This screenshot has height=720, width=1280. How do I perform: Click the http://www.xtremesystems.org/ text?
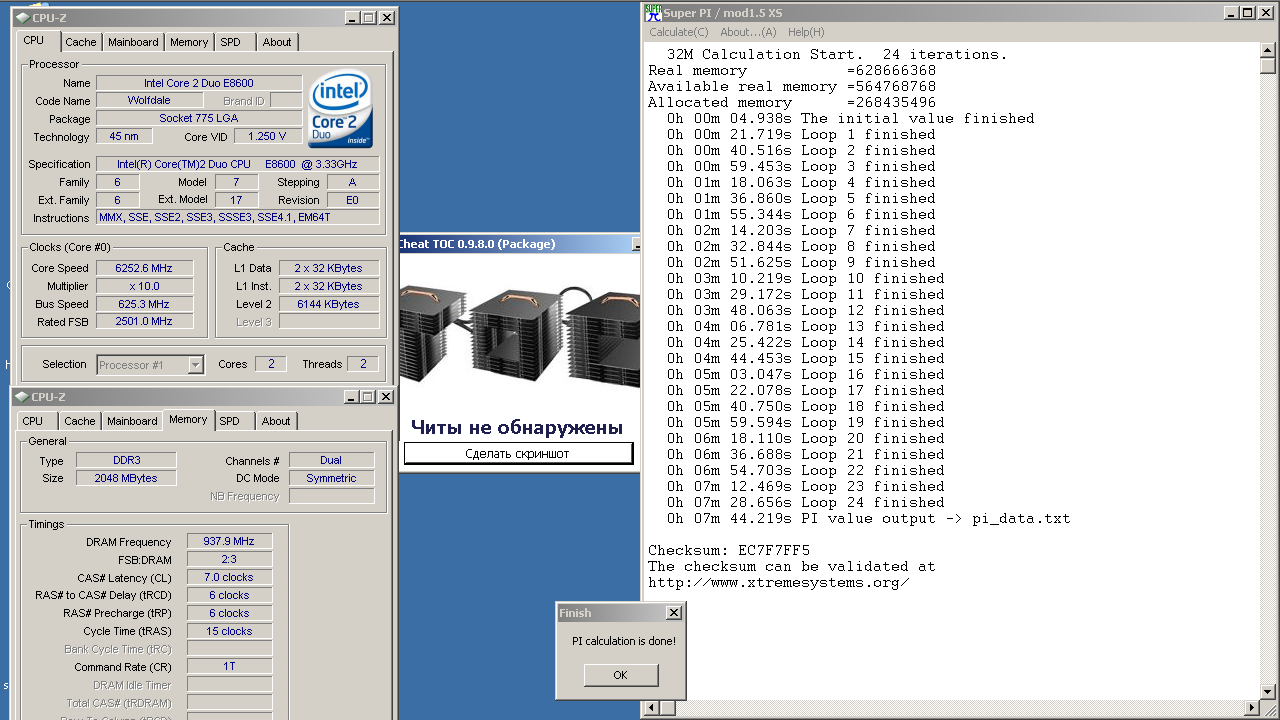779,583
